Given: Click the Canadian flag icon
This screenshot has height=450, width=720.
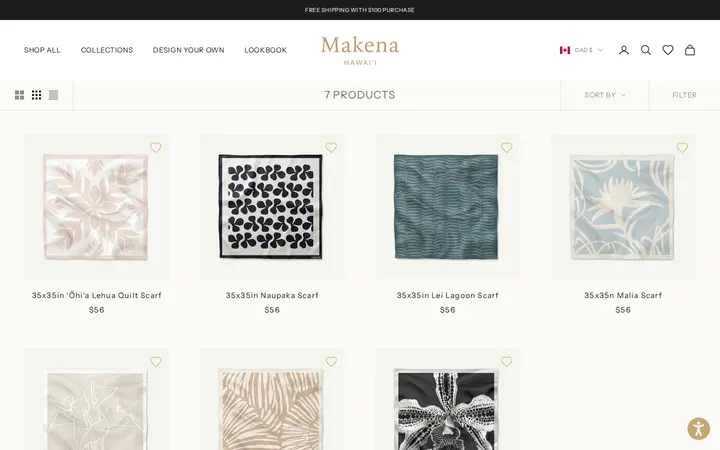Looking at the screenshot, I should tap(565, 50).
